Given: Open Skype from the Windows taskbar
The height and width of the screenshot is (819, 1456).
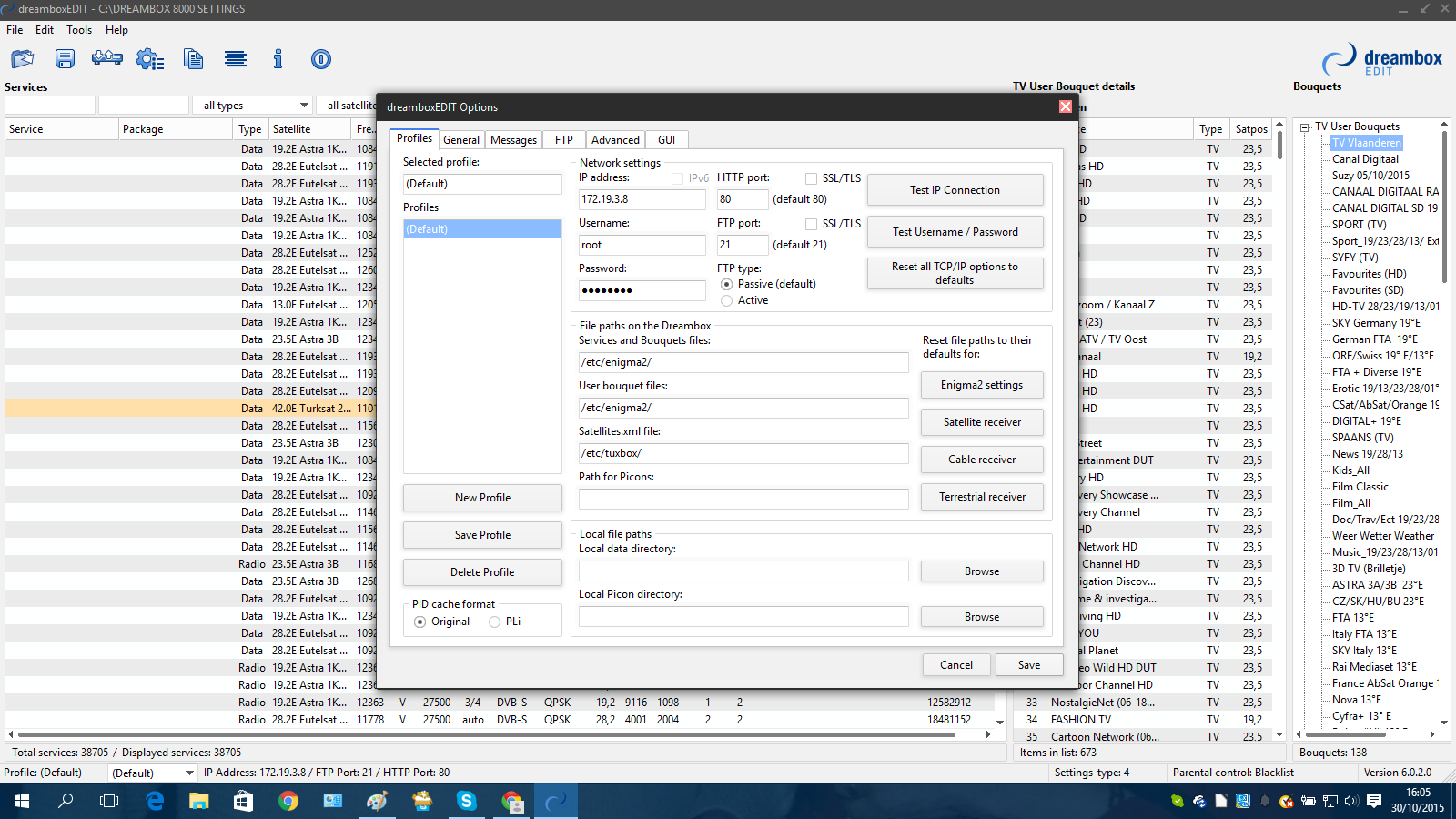Looking at the screenshot, I should pos(467,801).
